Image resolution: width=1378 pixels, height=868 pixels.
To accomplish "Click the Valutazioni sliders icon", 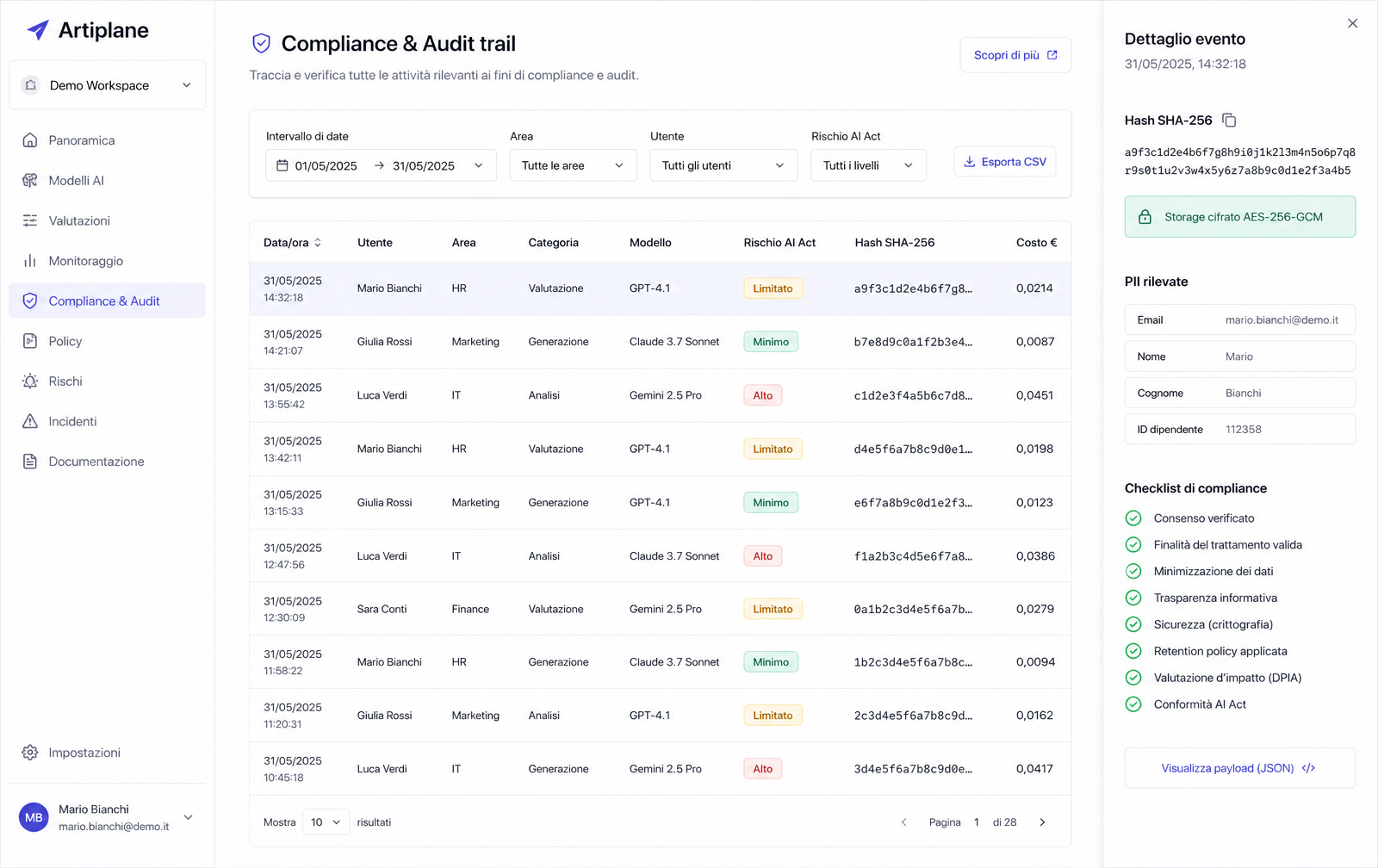I will click(x=30, y=220).
